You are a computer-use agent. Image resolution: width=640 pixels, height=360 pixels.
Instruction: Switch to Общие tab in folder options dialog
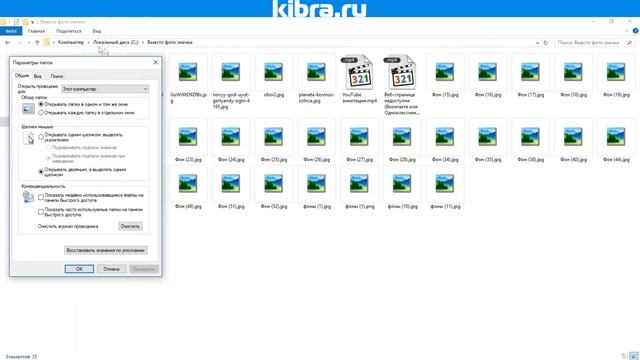click(x=22, y=76)
